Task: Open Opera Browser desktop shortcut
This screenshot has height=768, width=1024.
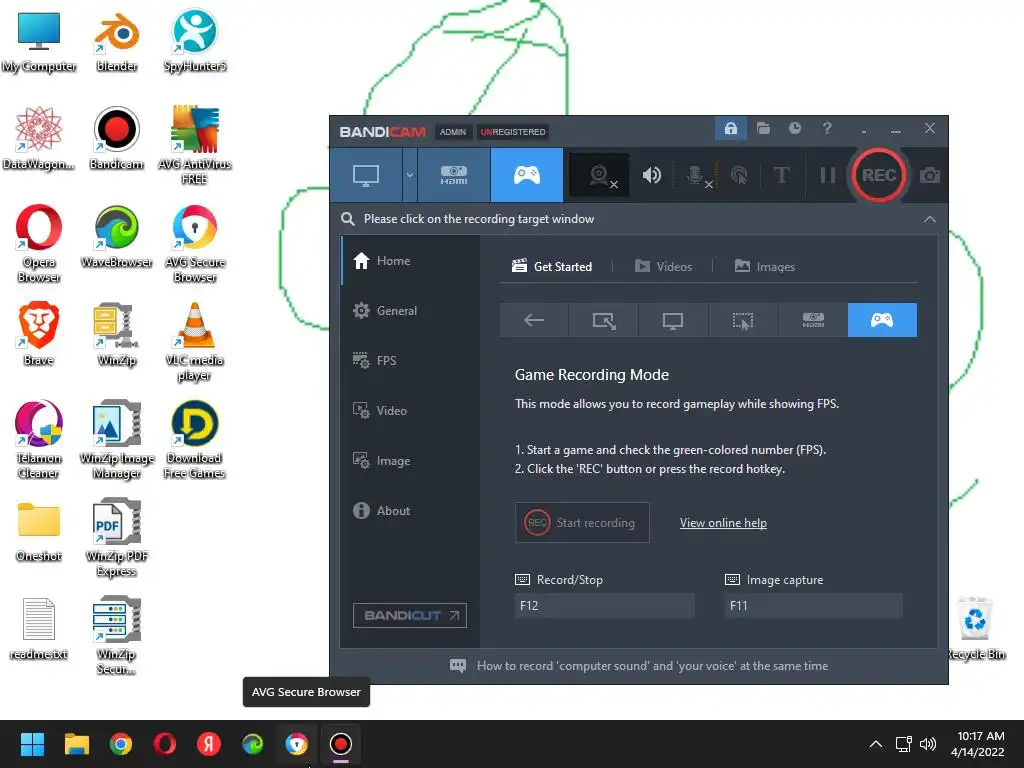Action: pyautogui.click(x=39, y=243)
